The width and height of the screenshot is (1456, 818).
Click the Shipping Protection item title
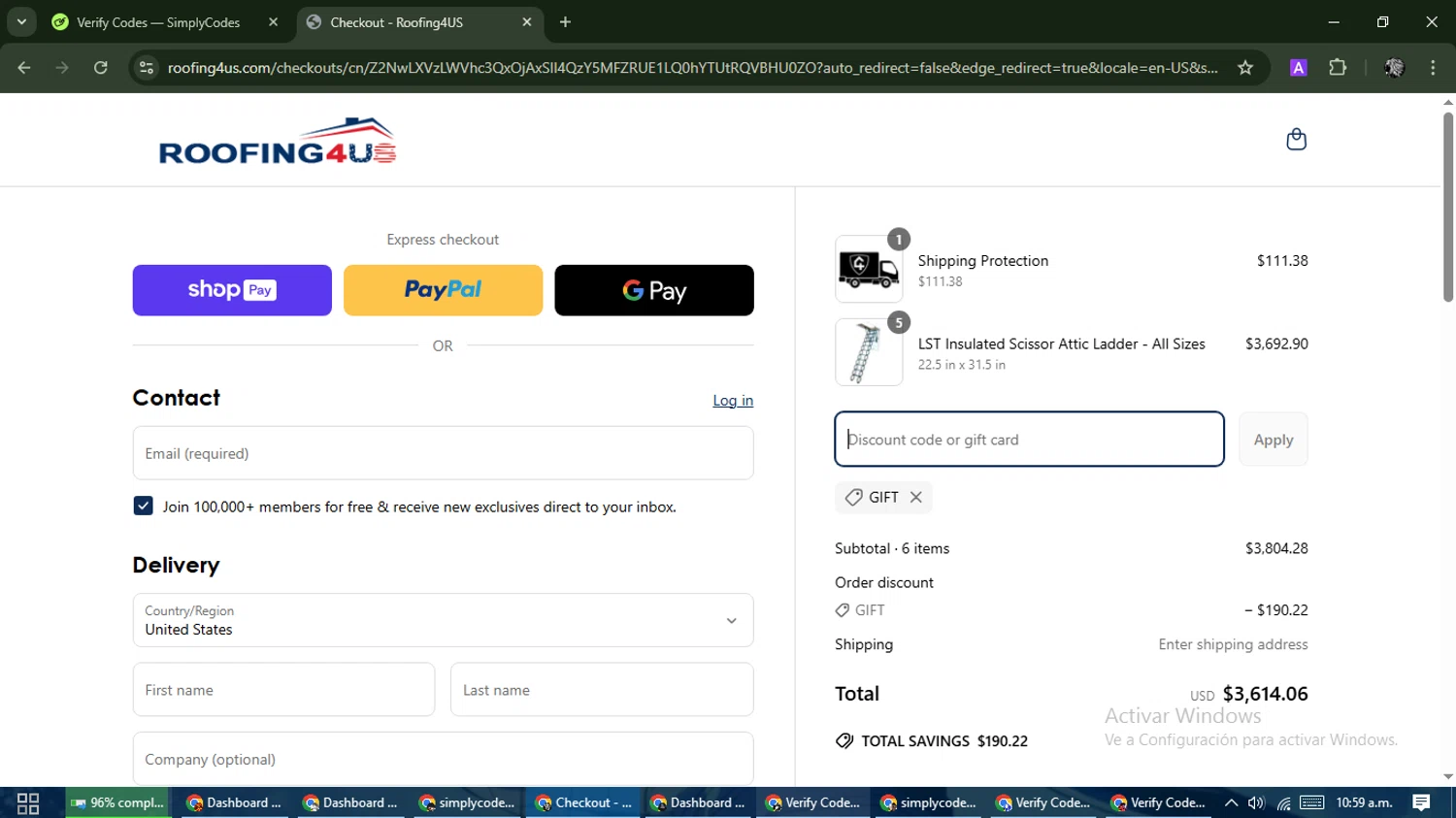coord(983,260)
